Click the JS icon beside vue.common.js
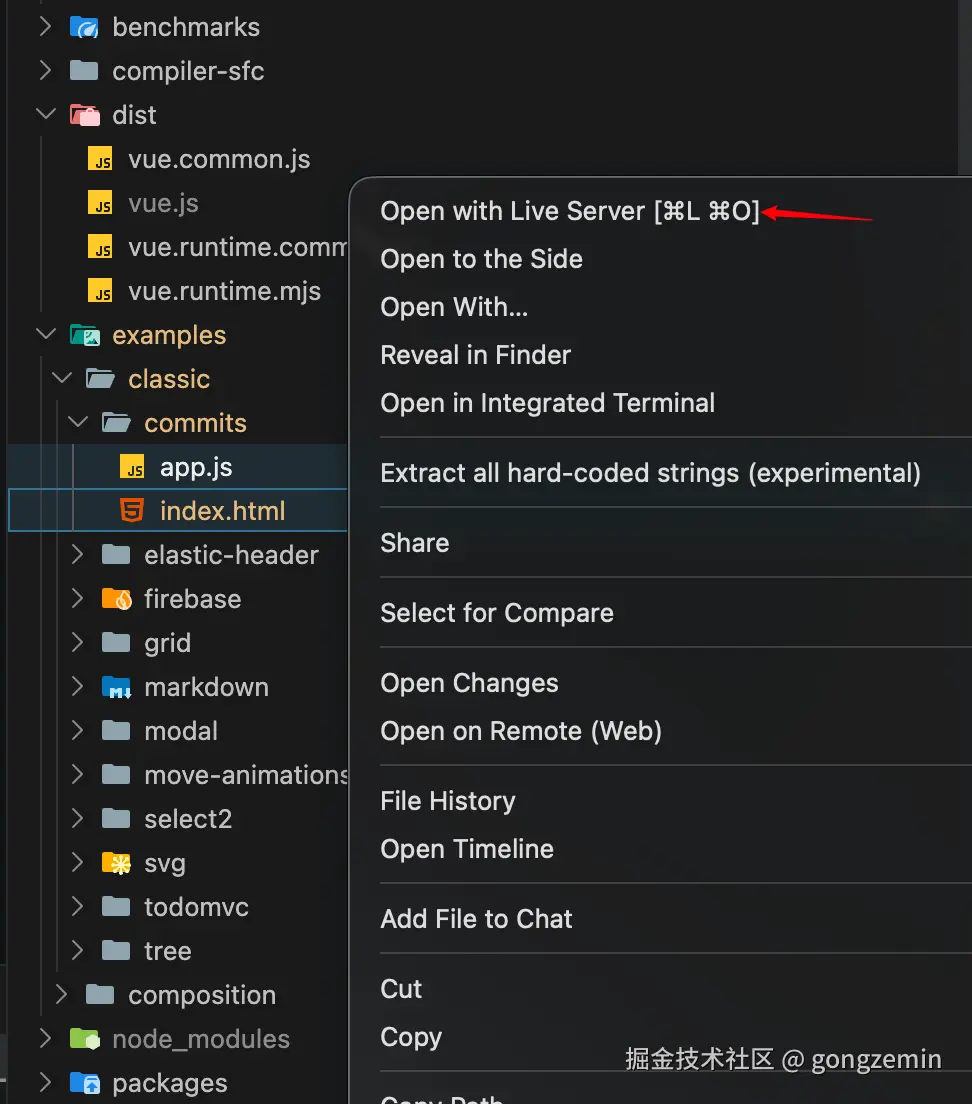The image size is (972, 1104). click(100, 159)
